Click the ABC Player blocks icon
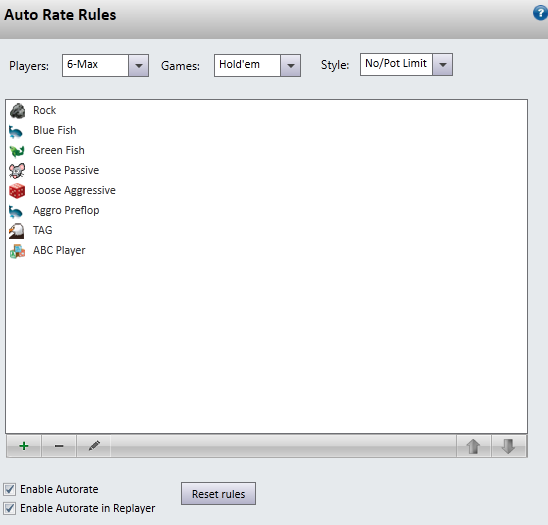The image size is (548, 525). click(x=17, y=251)
